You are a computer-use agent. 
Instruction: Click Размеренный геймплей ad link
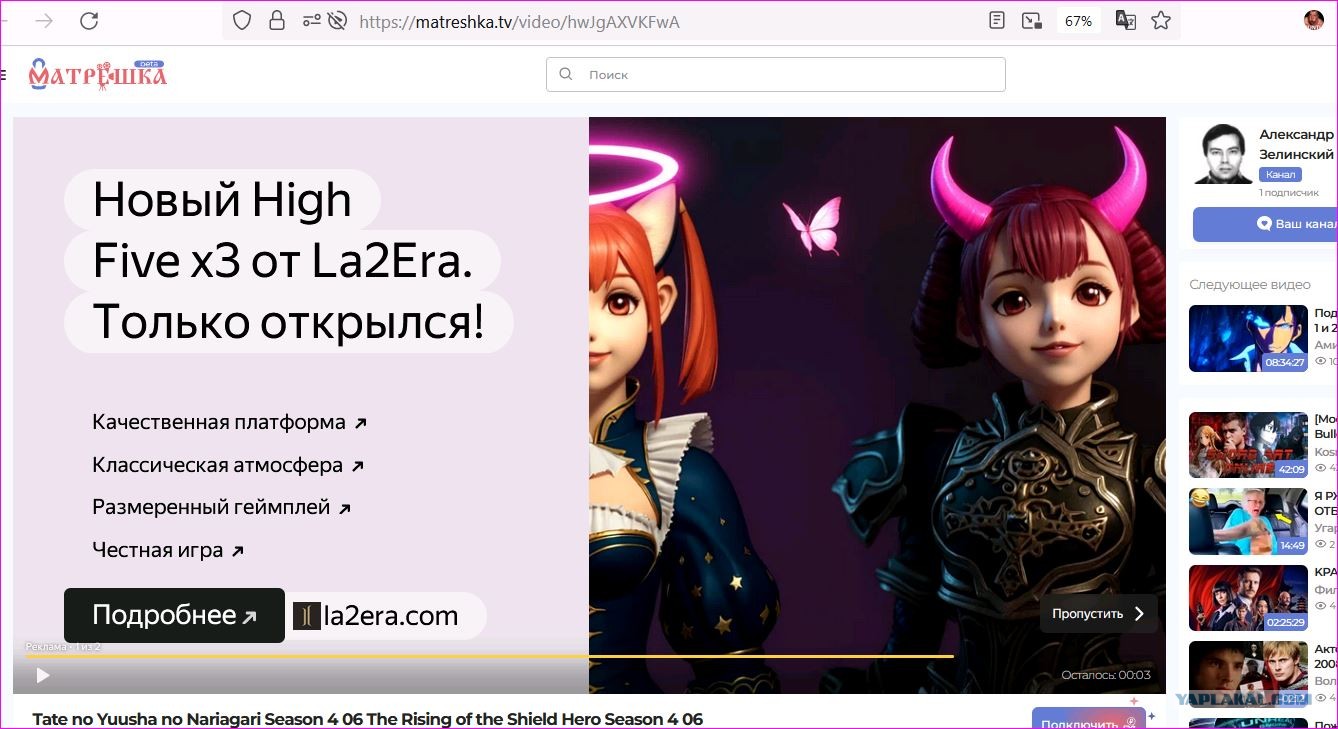(x=222, y=507)
